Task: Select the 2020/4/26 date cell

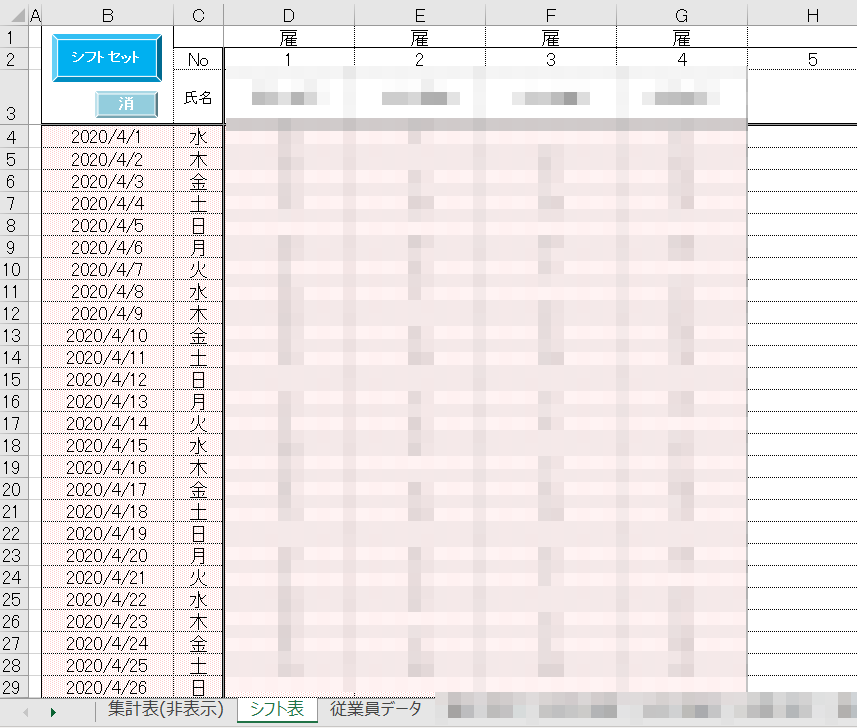Action: (107, 687)
